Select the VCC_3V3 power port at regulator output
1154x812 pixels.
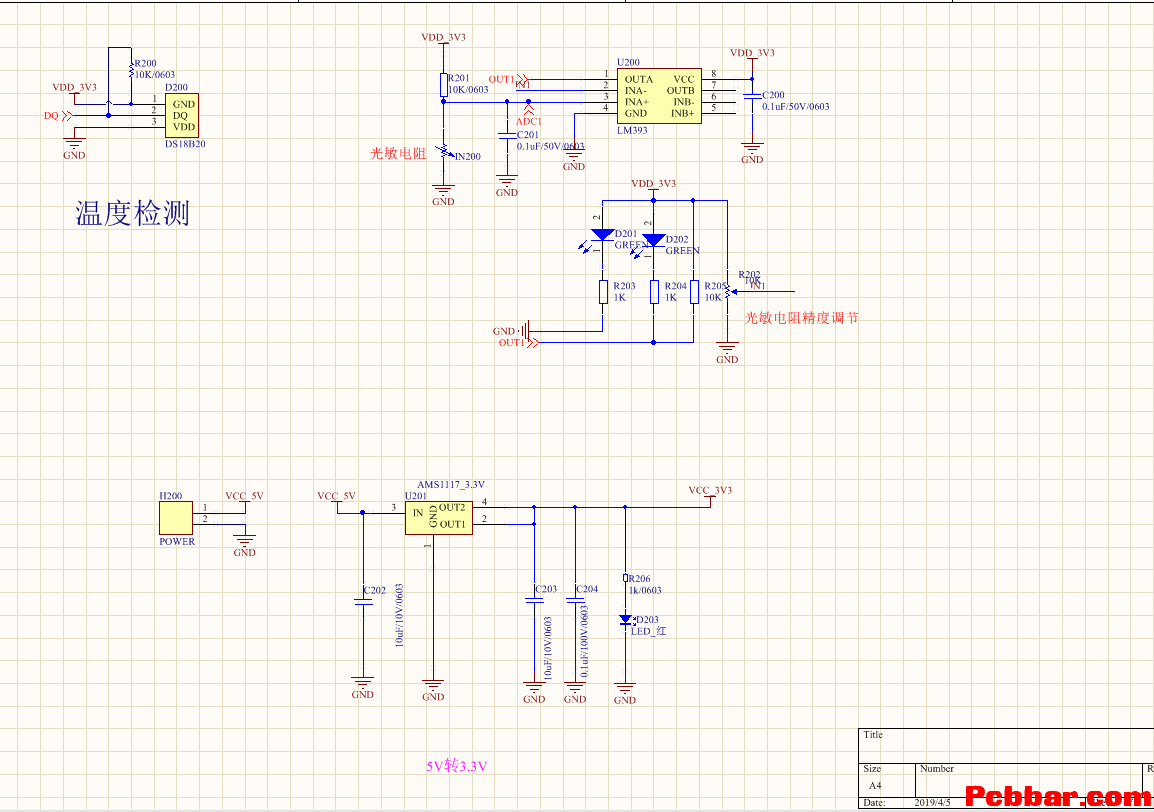[x=710, y=495]
